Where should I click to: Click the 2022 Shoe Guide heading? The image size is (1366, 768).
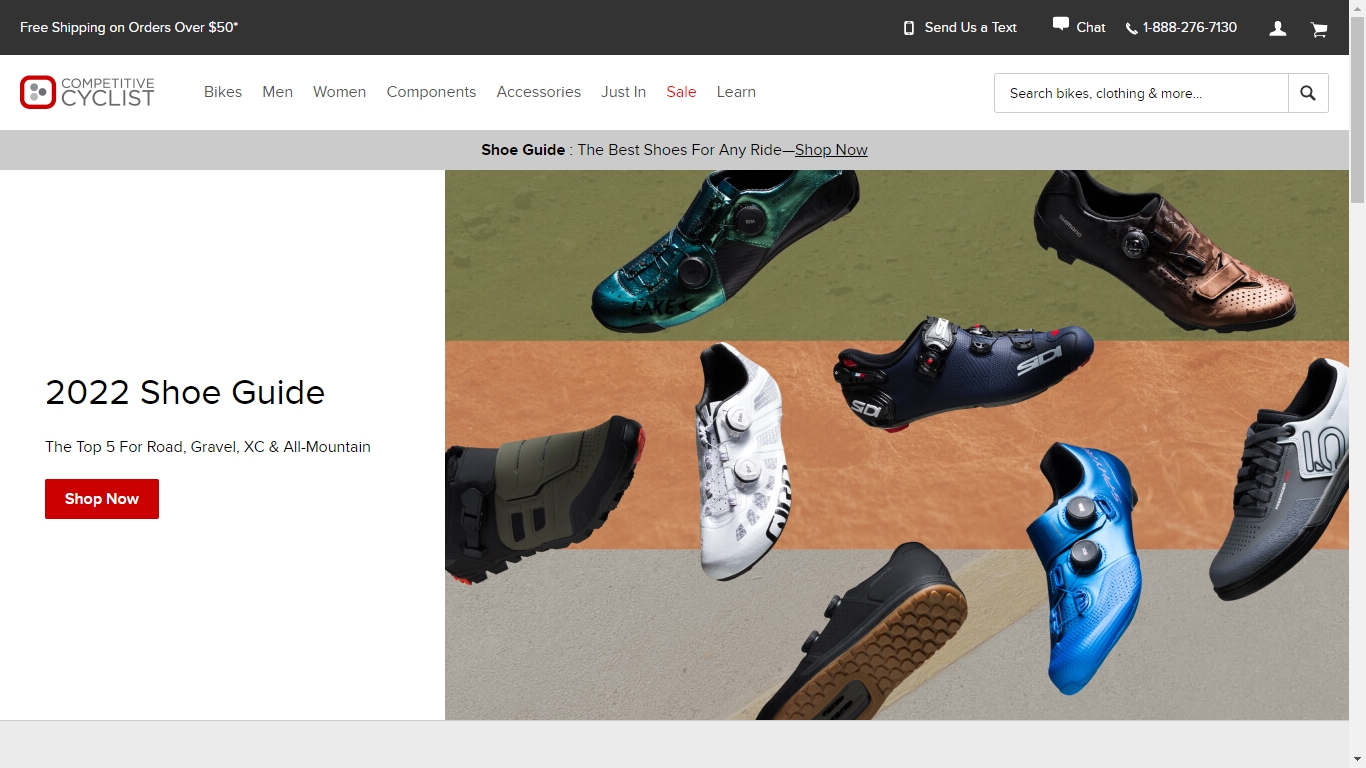tap(185, 392)
